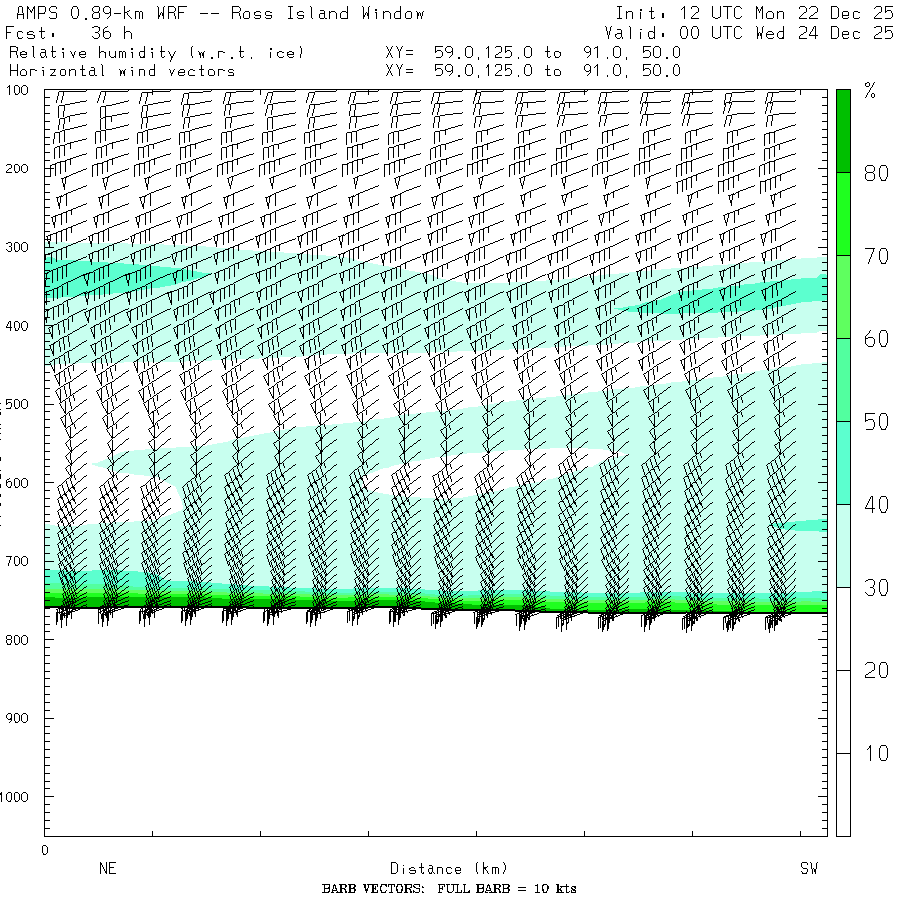Click the percent symbol above the colorbar

tap(870, 93)
